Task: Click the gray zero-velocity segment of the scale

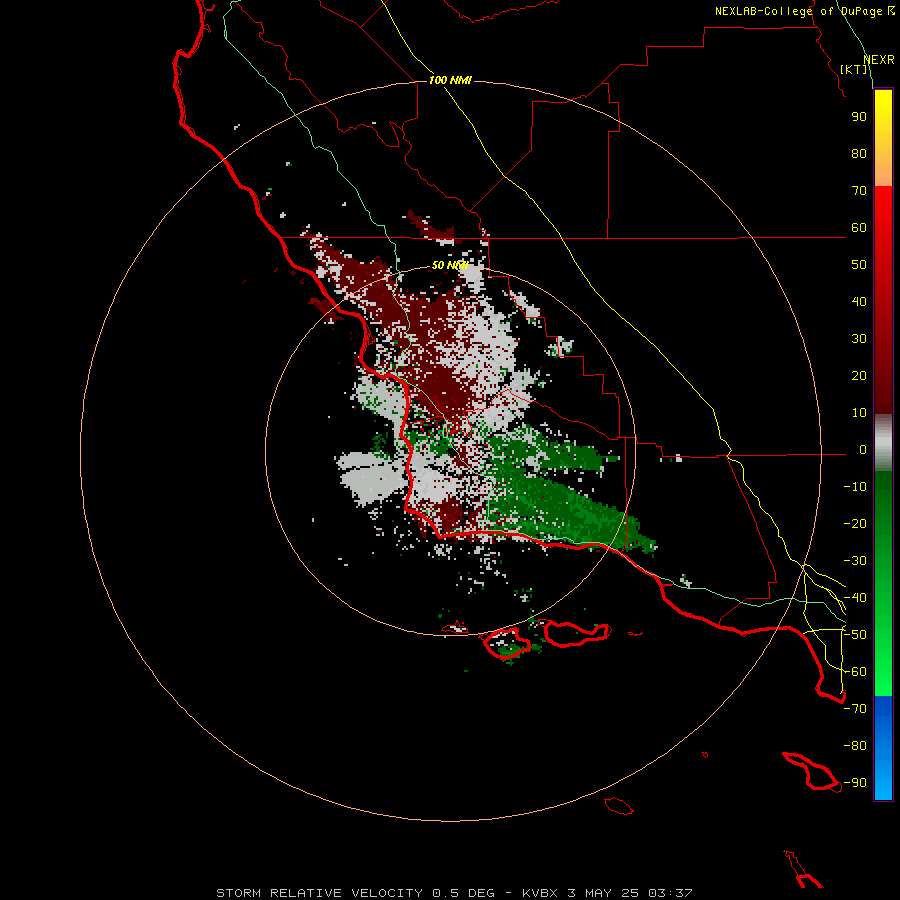Action: click(x=883, y=443)
